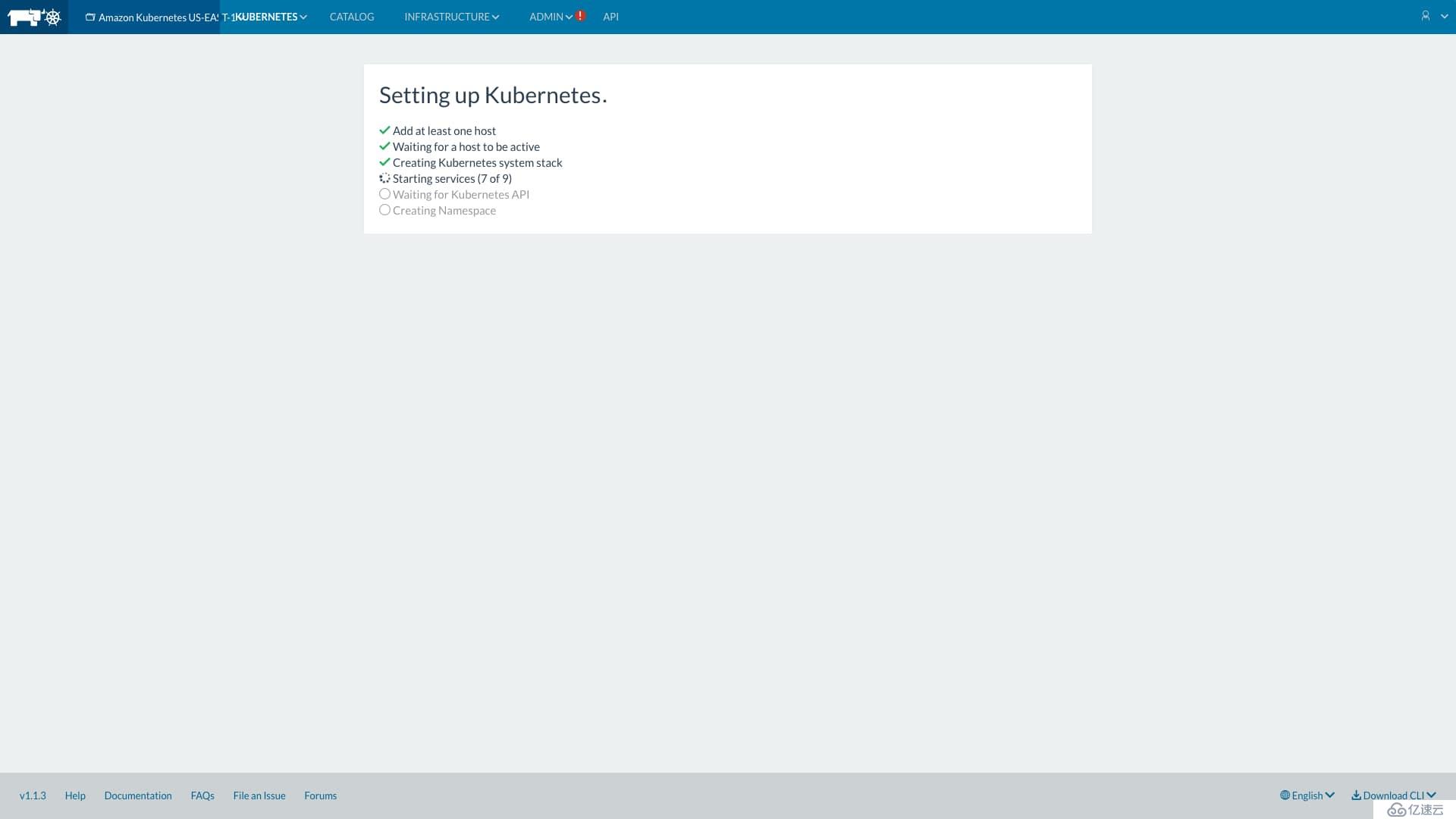
Task: Click the Forums button in footer
Action: 320,795
